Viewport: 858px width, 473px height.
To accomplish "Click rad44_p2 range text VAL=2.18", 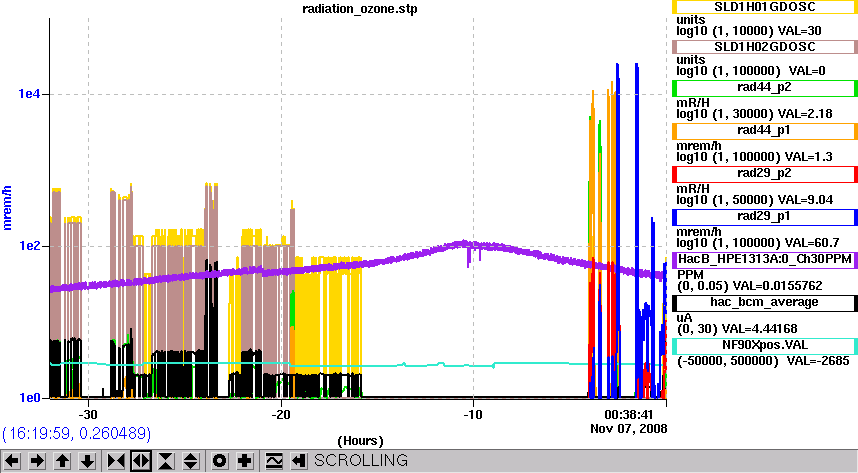I will [755, 114].
